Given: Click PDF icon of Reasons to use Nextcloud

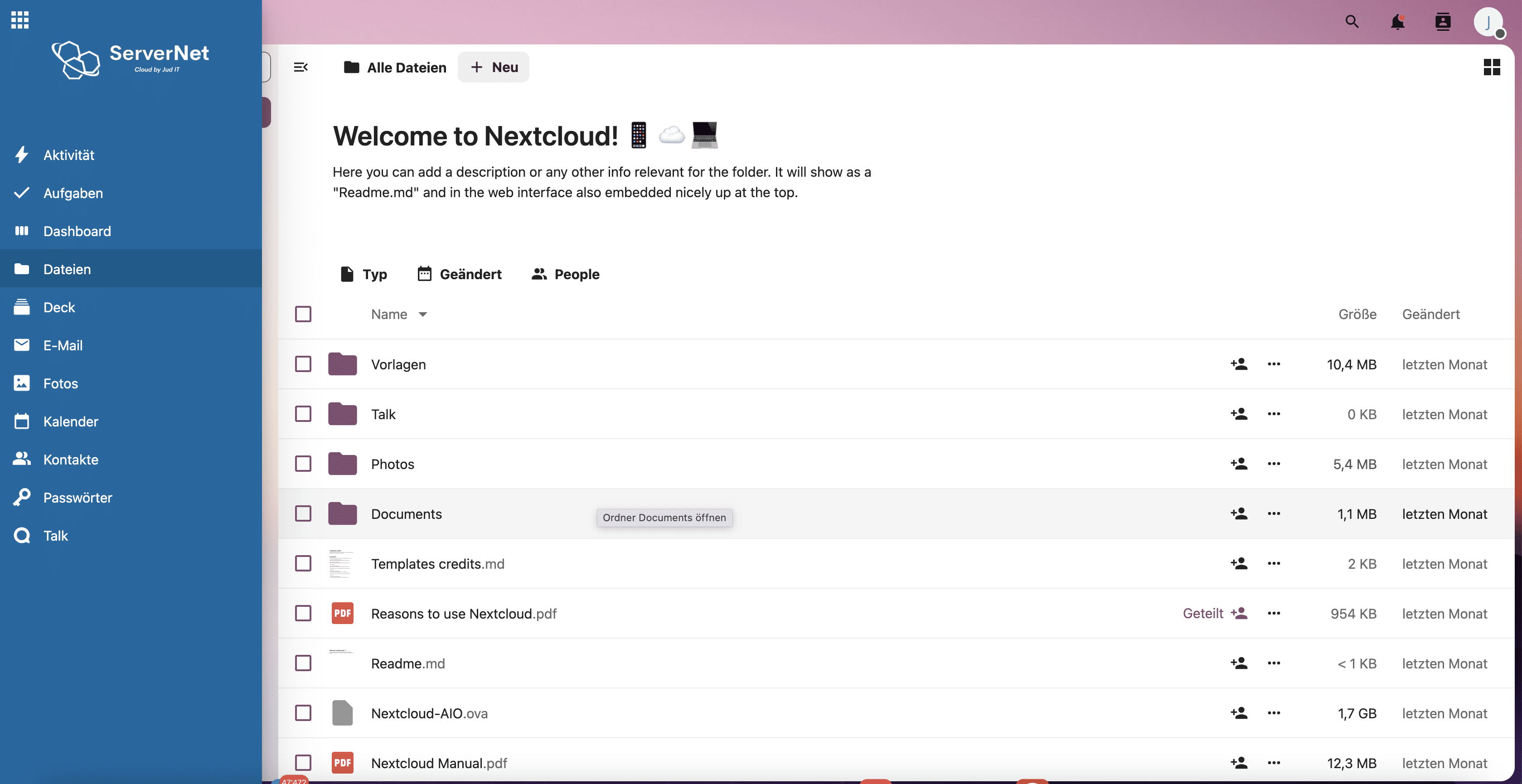Looking at the screenshot, I should click(342, 613).
